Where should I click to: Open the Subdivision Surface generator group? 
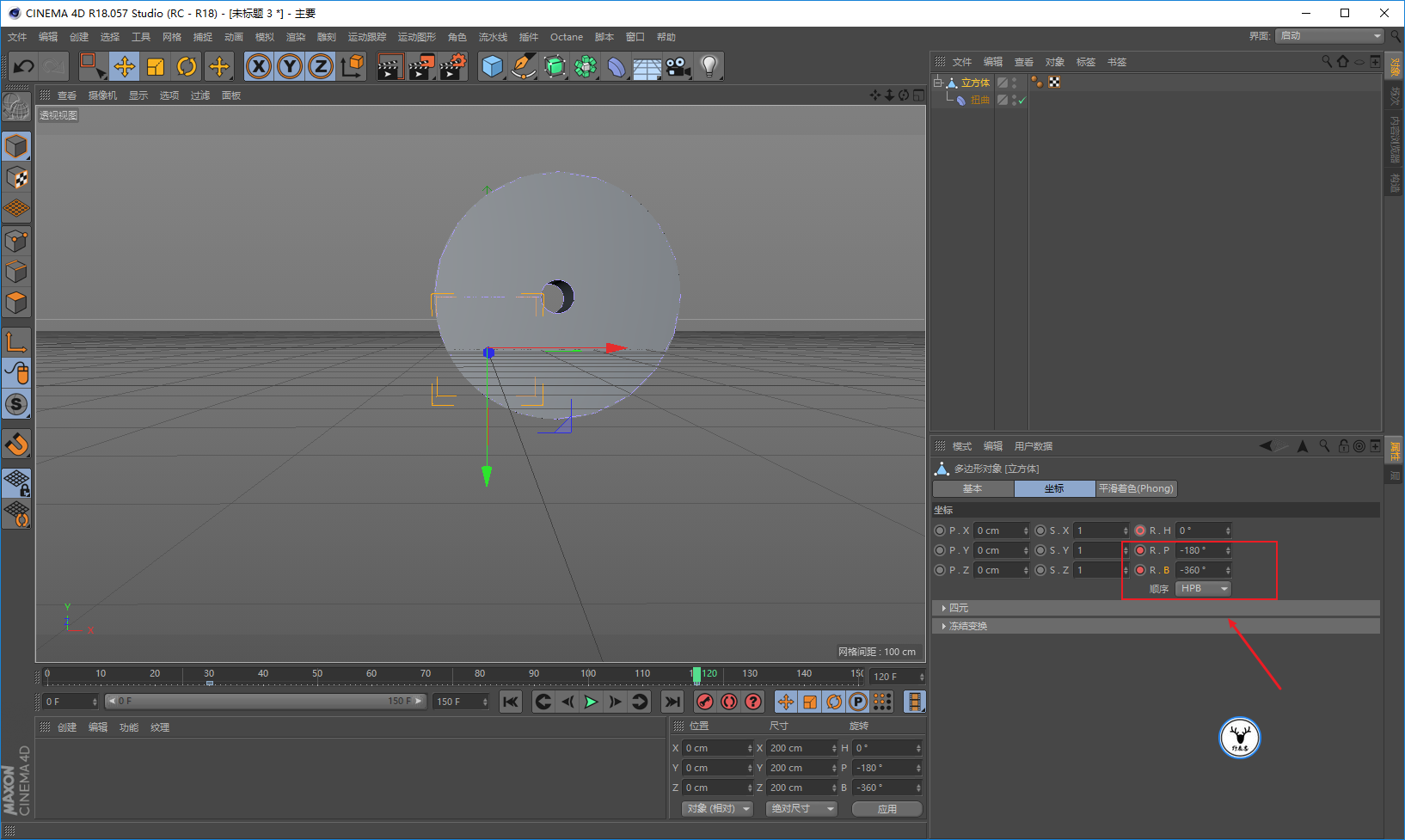(x=555, y=66)
